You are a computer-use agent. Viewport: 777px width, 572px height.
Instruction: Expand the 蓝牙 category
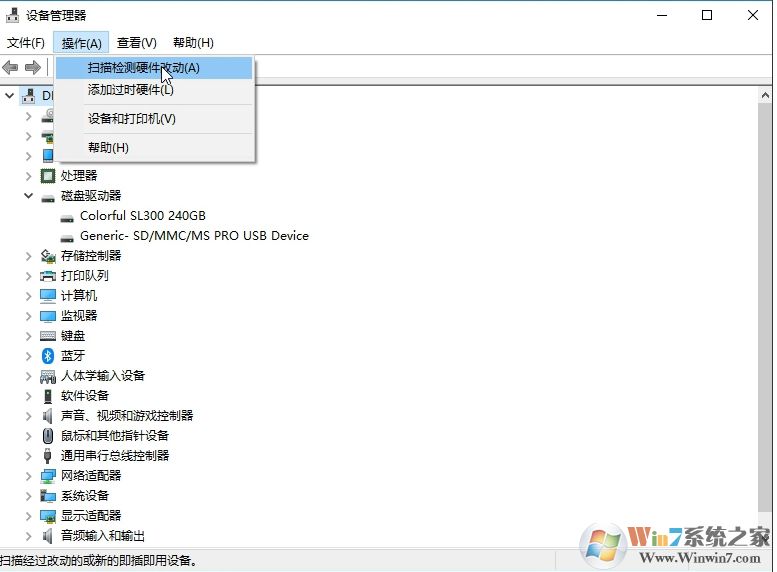tap(29, 356)
